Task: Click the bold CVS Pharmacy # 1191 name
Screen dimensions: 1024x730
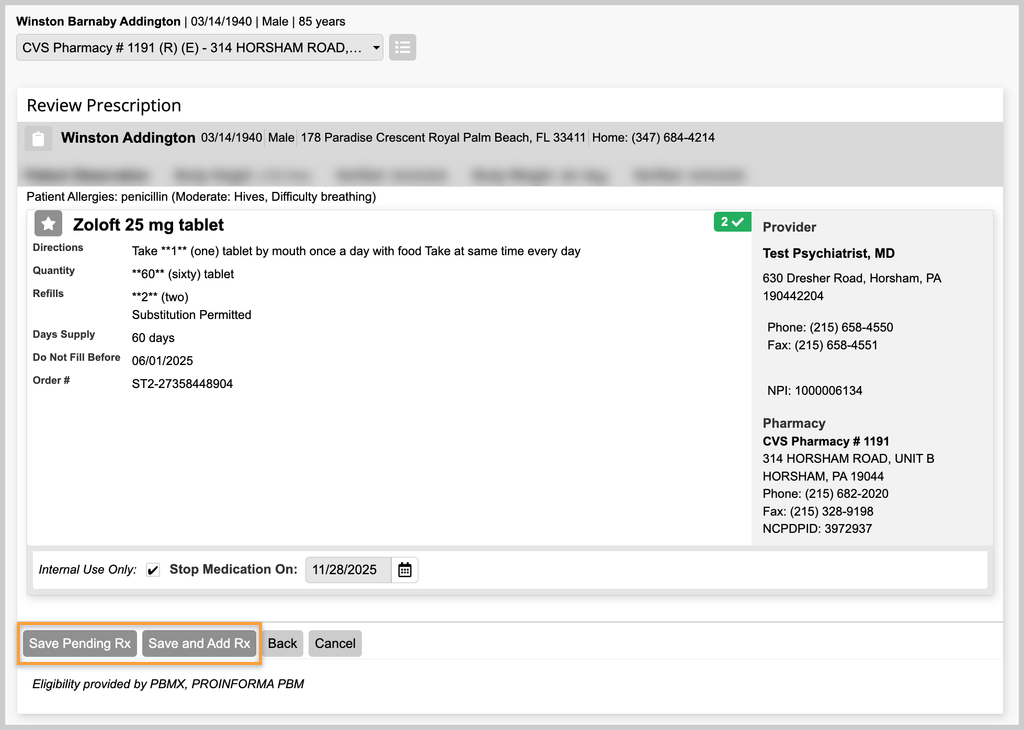Action: pos(825,441)
